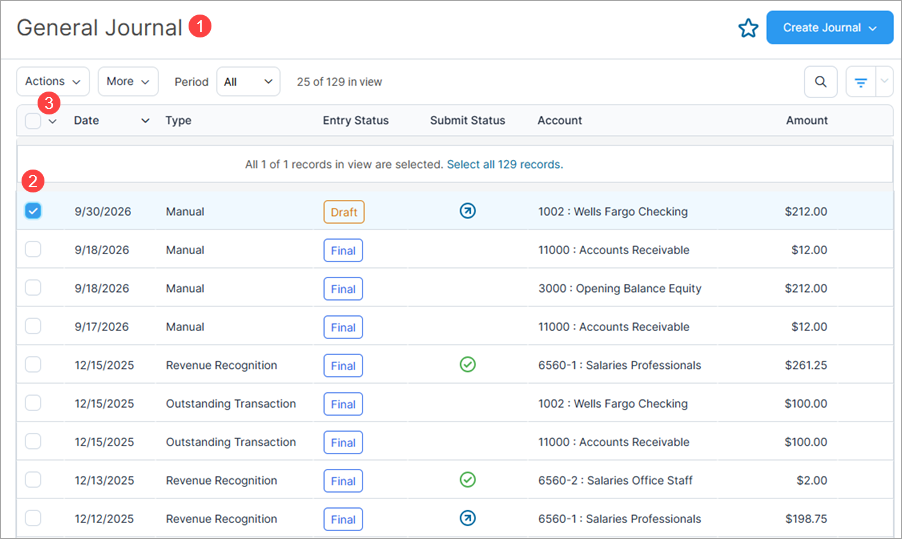Click green checkmark status on $261.25 row
The image size is (902, 539).
coord(468,365)
